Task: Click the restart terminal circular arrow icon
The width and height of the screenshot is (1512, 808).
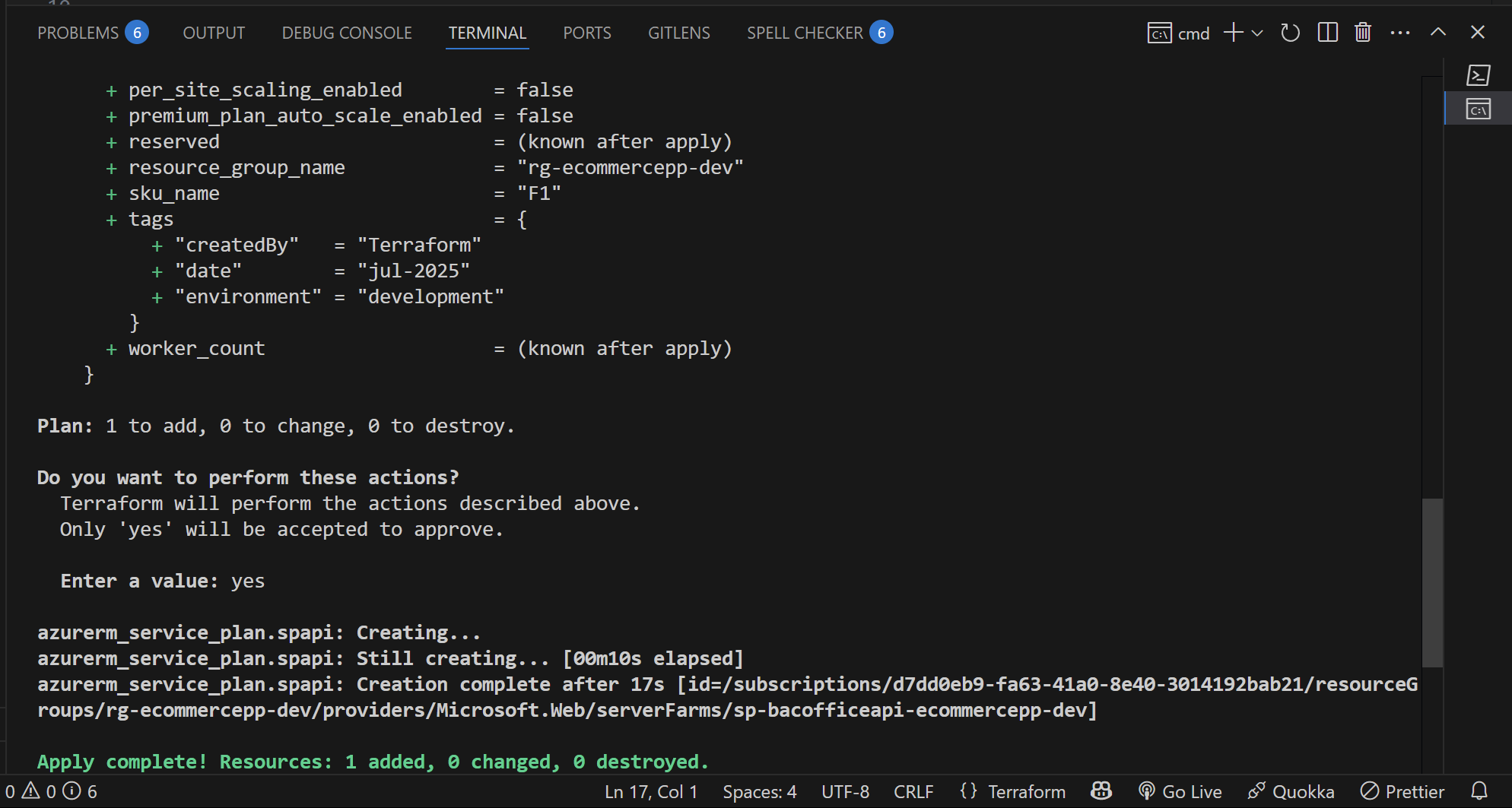Action: 1290,33
